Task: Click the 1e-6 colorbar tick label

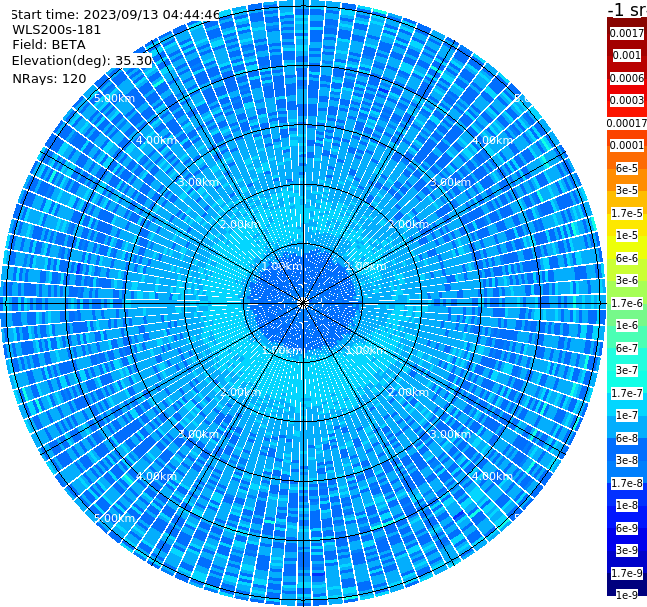Action: [627, 325]
